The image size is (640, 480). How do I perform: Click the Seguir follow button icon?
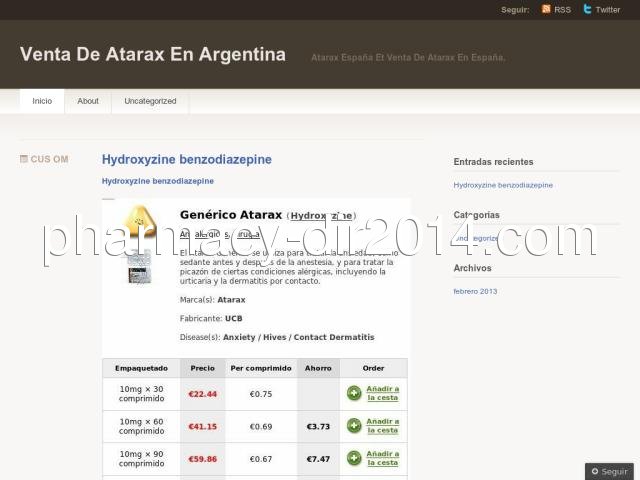point(595,471)
